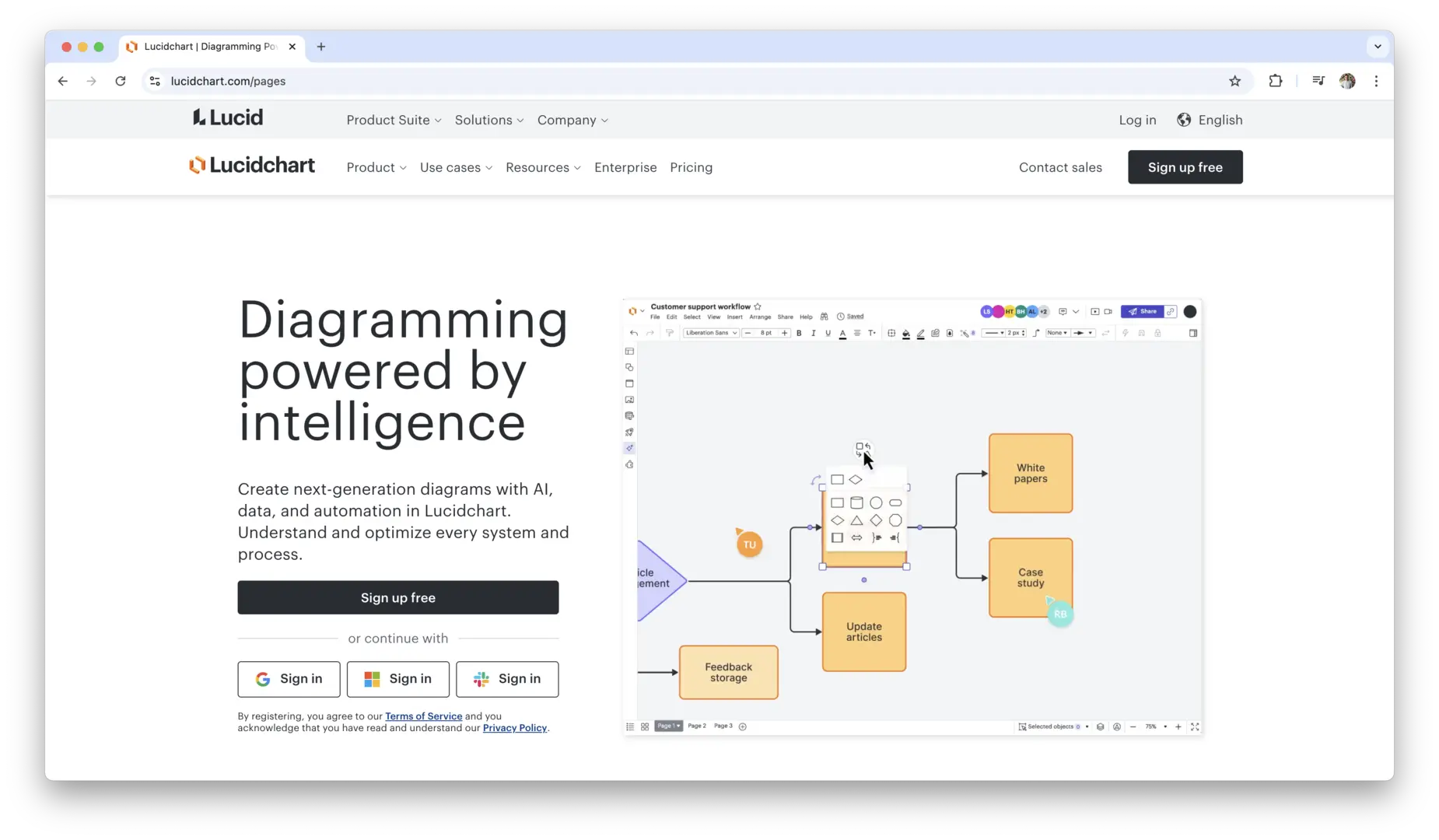The width and height of the screenshot is (1439, 840).
Task: Change language via the English globe selector
Action: (1210, 120)
